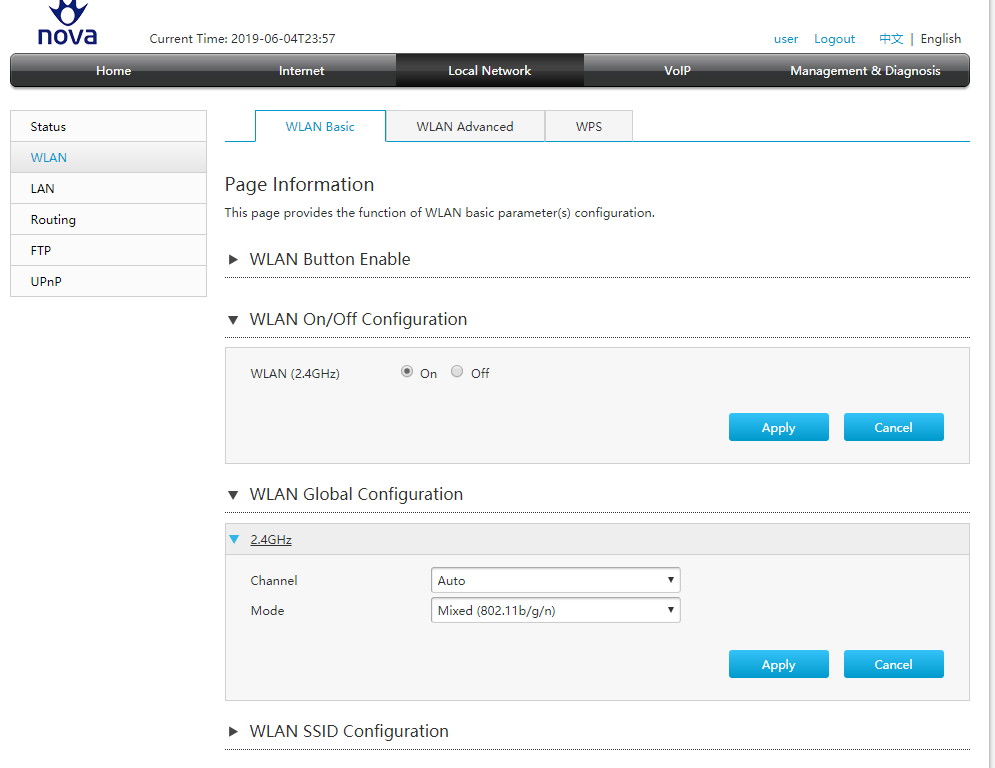Viewport: 995px width, 768px height.
Task: Click the user link
Action: click(786, 39)
